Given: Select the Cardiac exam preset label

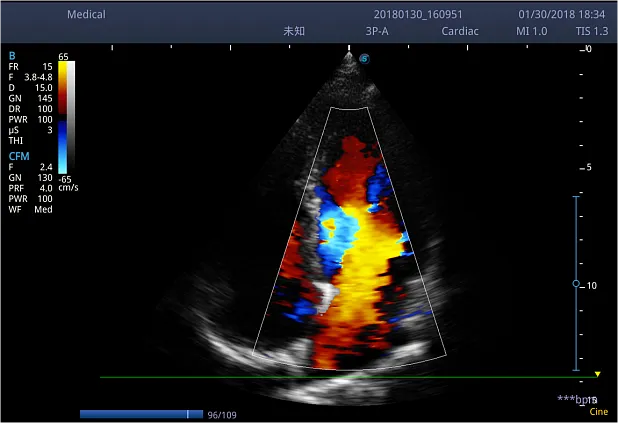Looking at the screenshot, I should (x=460, y=31).
